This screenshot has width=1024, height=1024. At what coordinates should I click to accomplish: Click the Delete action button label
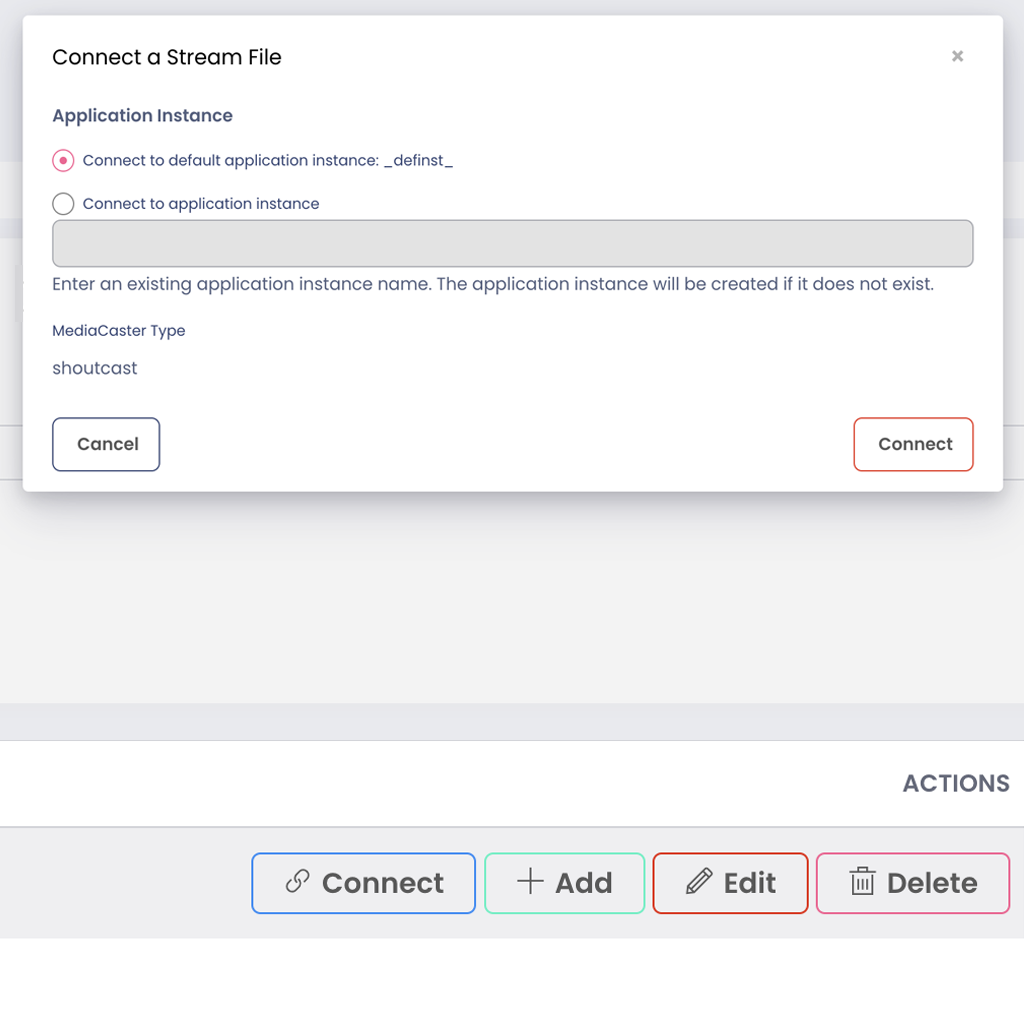point(932,883)
